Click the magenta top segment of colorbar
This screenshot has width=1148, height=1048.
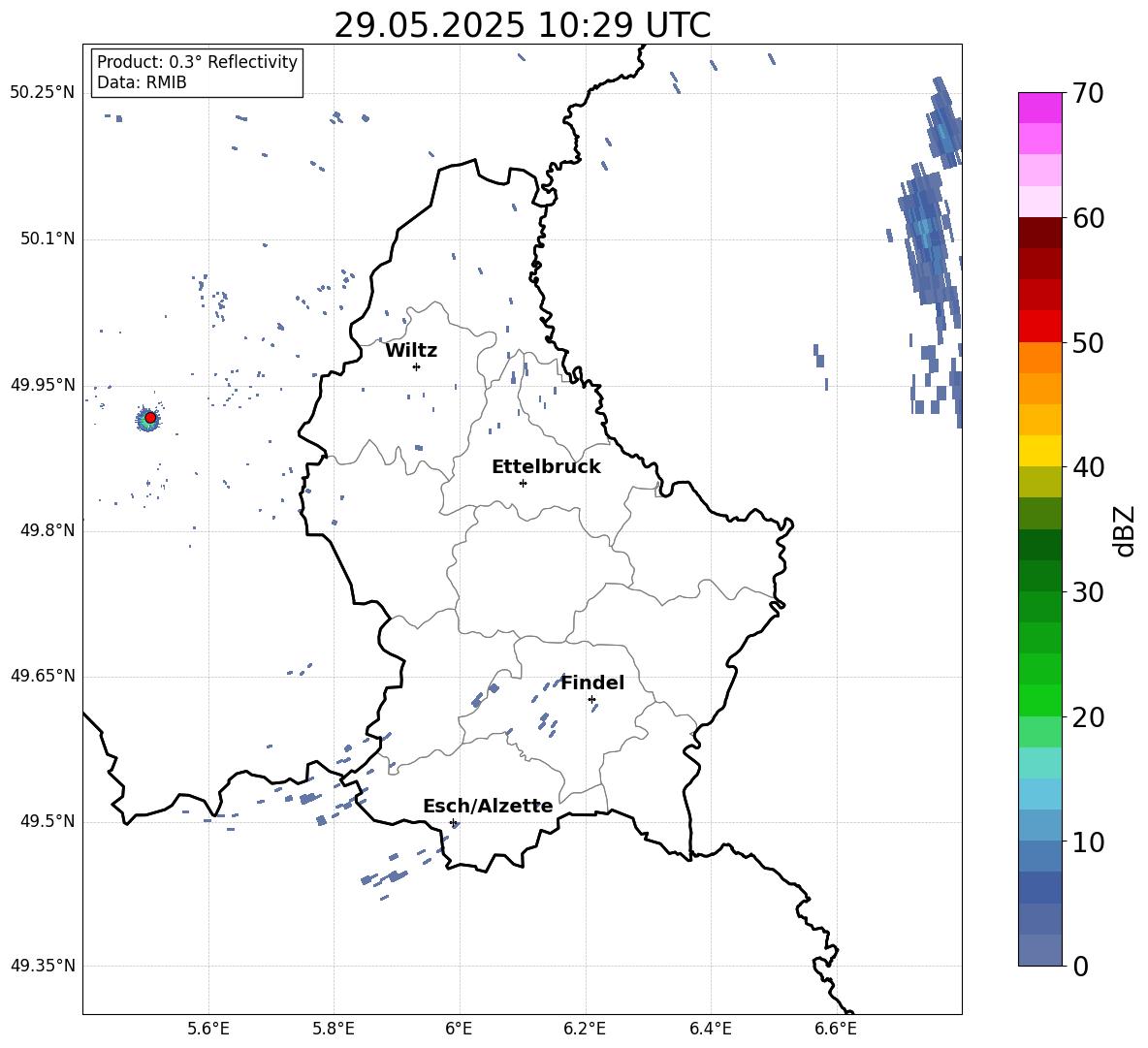click(1039, 108)
